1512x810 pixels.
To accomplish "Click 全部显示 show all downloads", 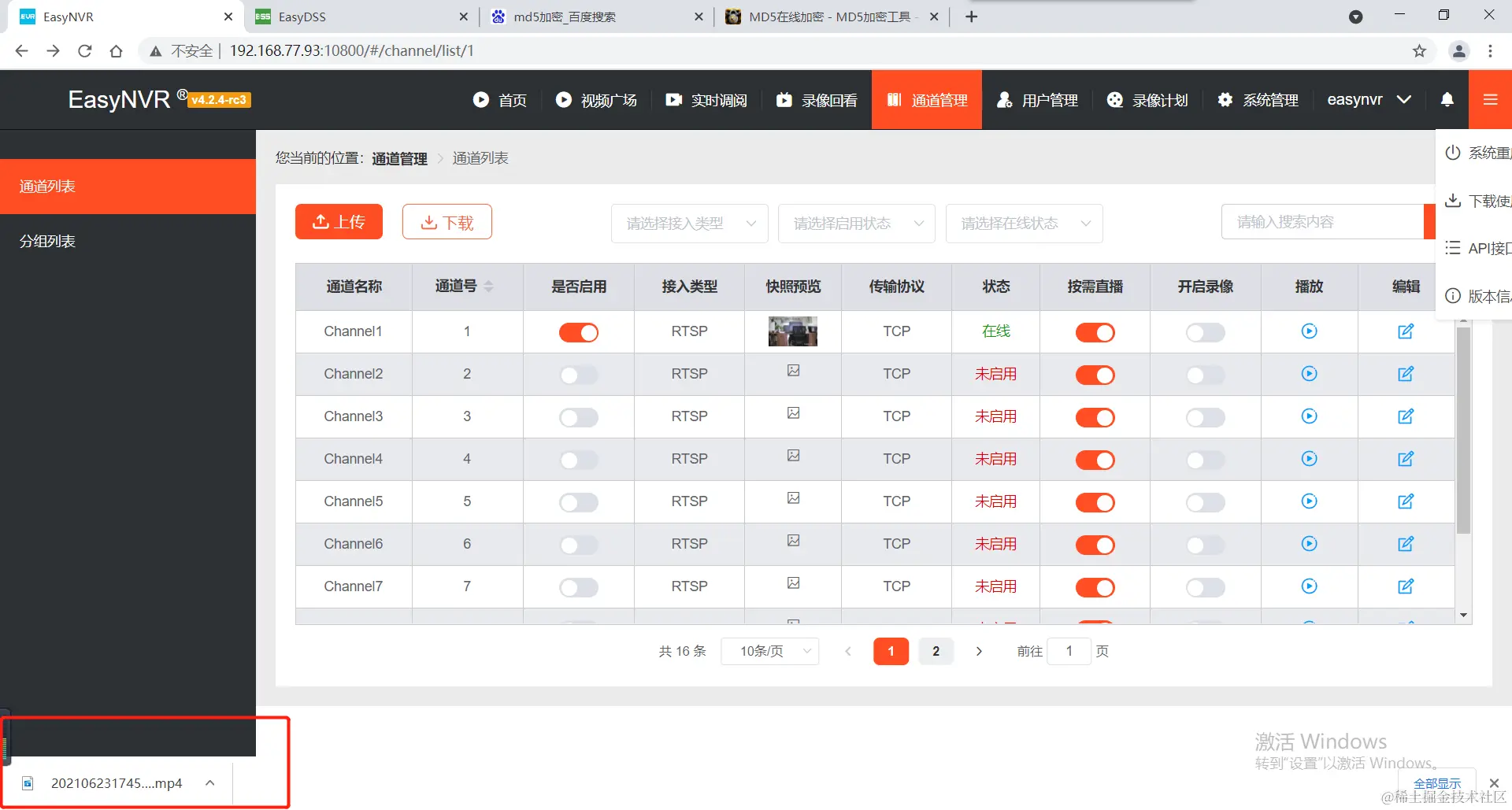I will [x=1437, y=783].
